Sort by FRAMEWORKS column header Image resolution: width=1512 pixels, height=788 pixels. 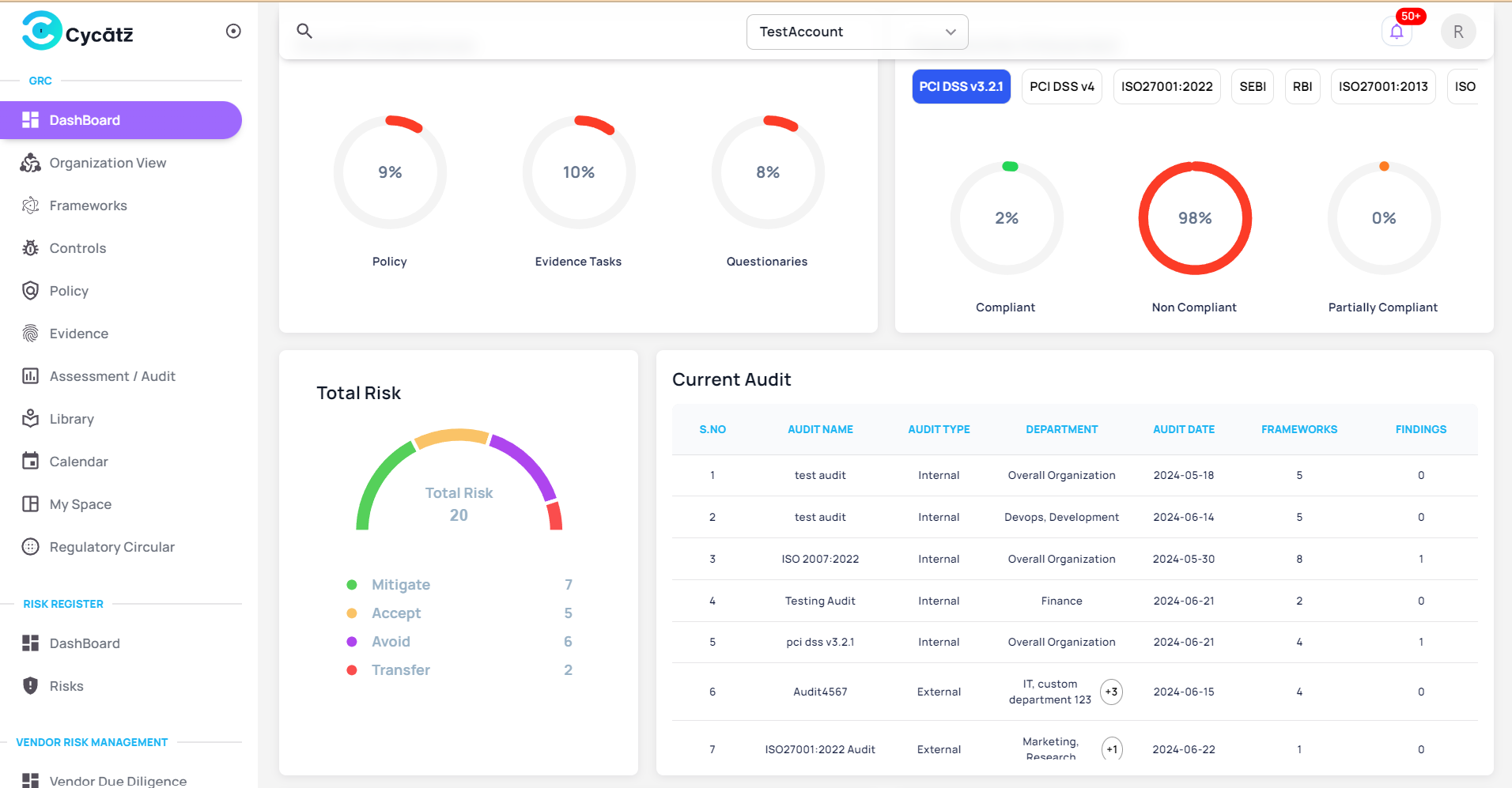click(1299, 429)
